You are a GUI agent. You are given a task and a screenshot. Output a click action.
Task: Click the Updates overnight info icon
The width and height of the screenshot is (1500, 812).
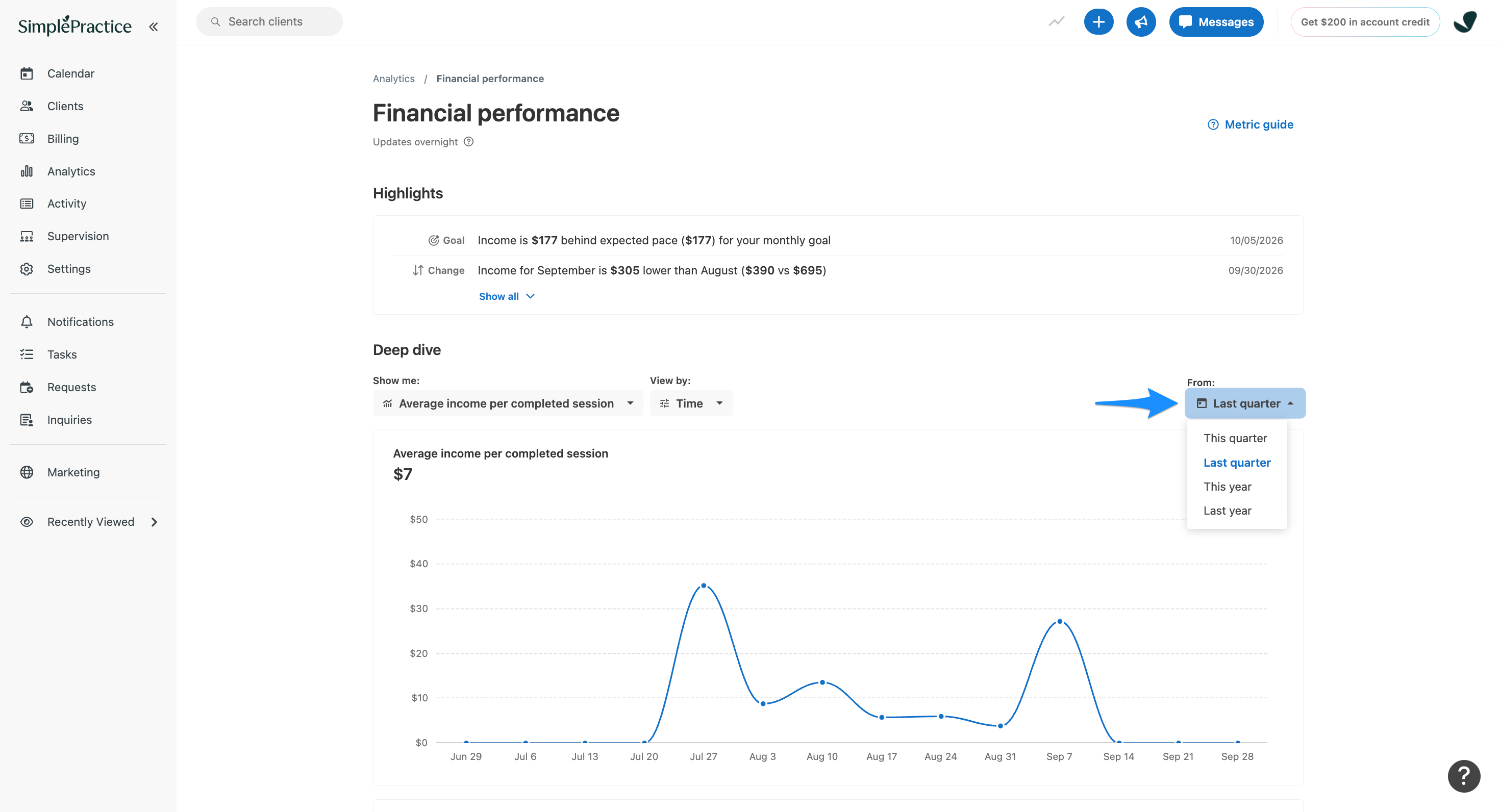tap(469, 141)
